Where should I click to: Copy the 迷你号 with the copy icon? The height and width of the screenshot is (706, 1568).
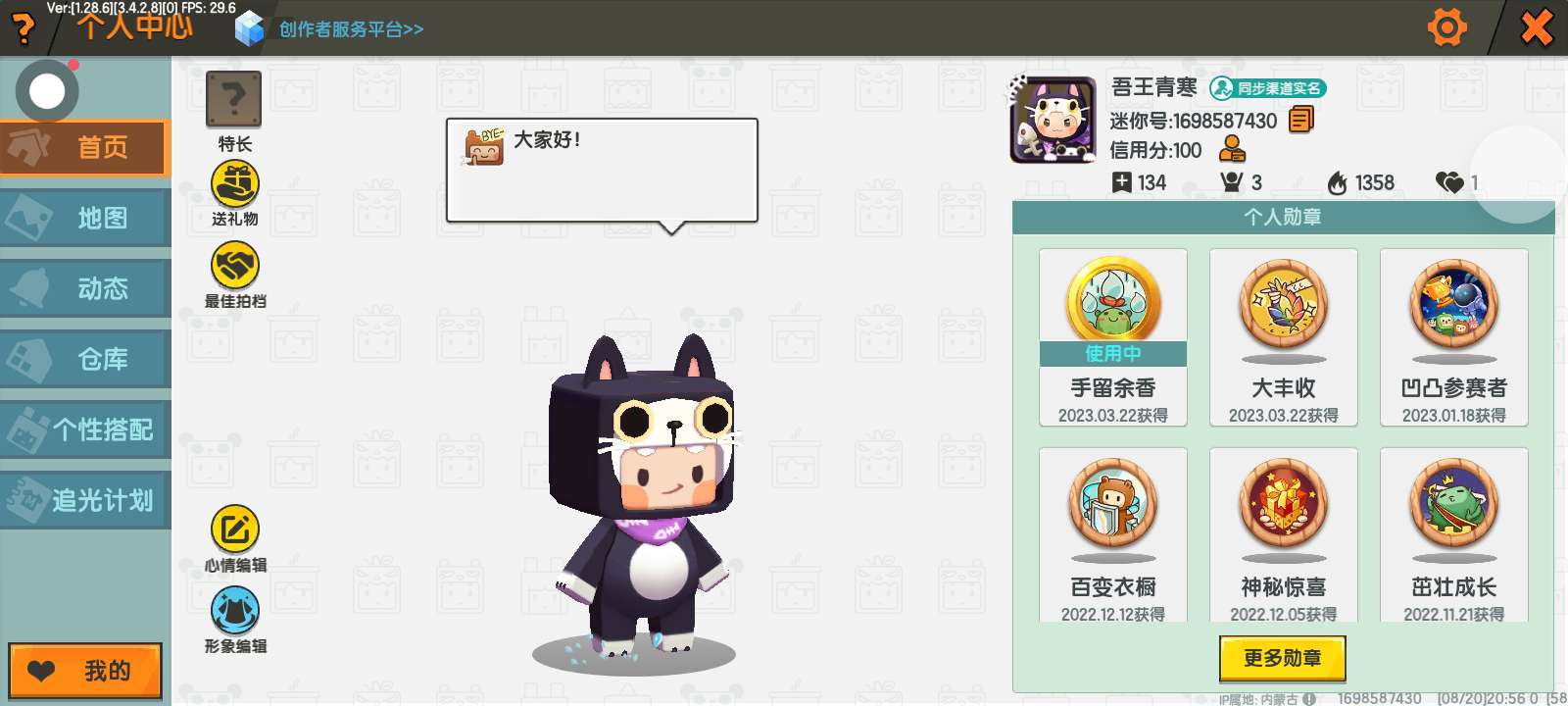point(1301,121)
